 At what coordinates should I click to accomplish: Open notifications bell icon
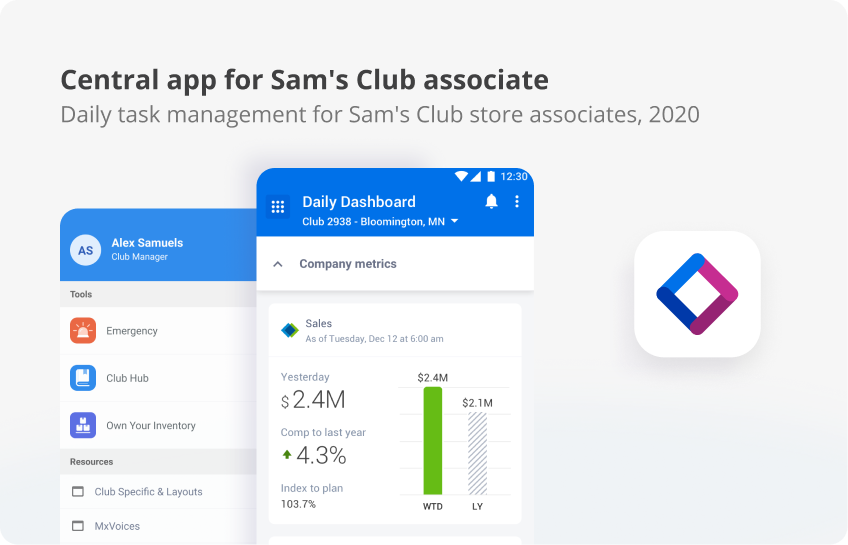pyautogui.click(x=491, y=202)
